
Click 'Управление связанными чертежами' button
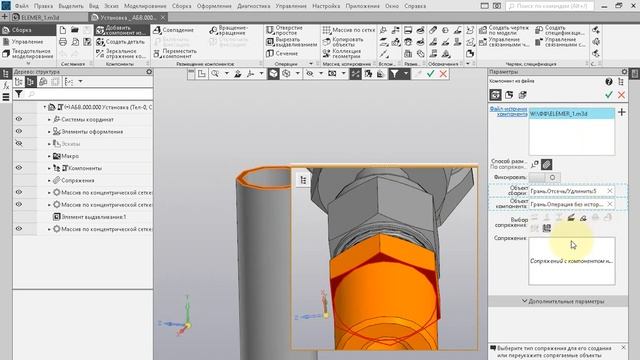click(x=504, y=42)
